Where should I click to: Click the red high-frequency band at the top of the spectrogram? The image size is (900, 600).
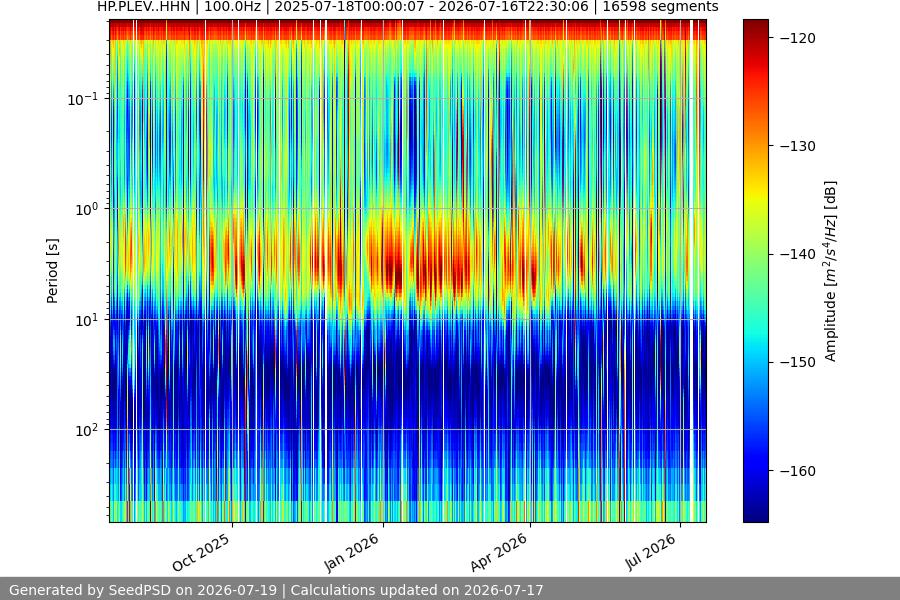click(x=408, y=30)
